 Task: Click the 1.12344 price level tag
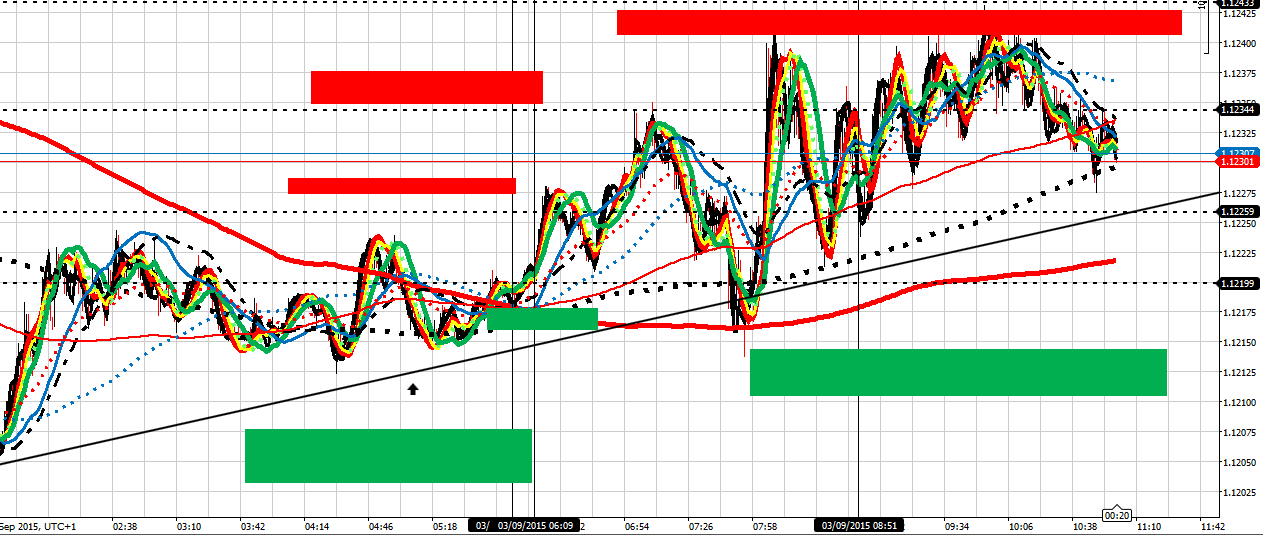(x=1237, y=109)
